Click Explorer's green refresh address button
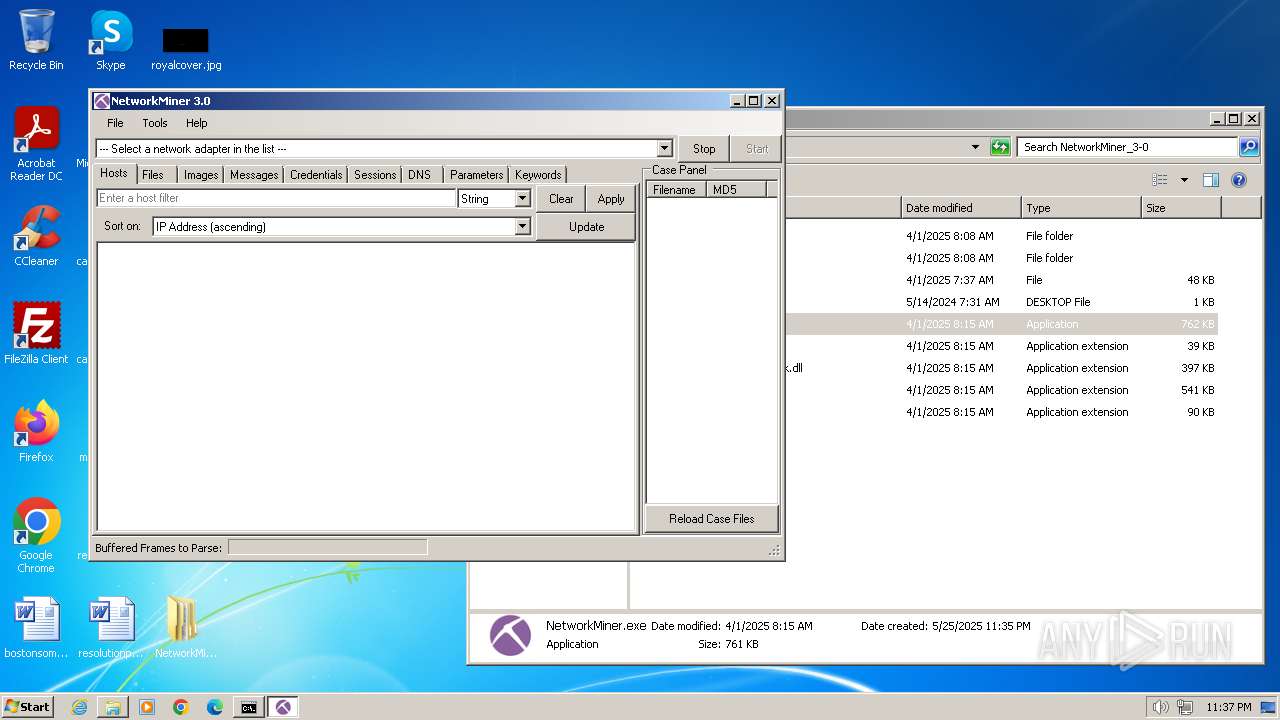 1000,147
